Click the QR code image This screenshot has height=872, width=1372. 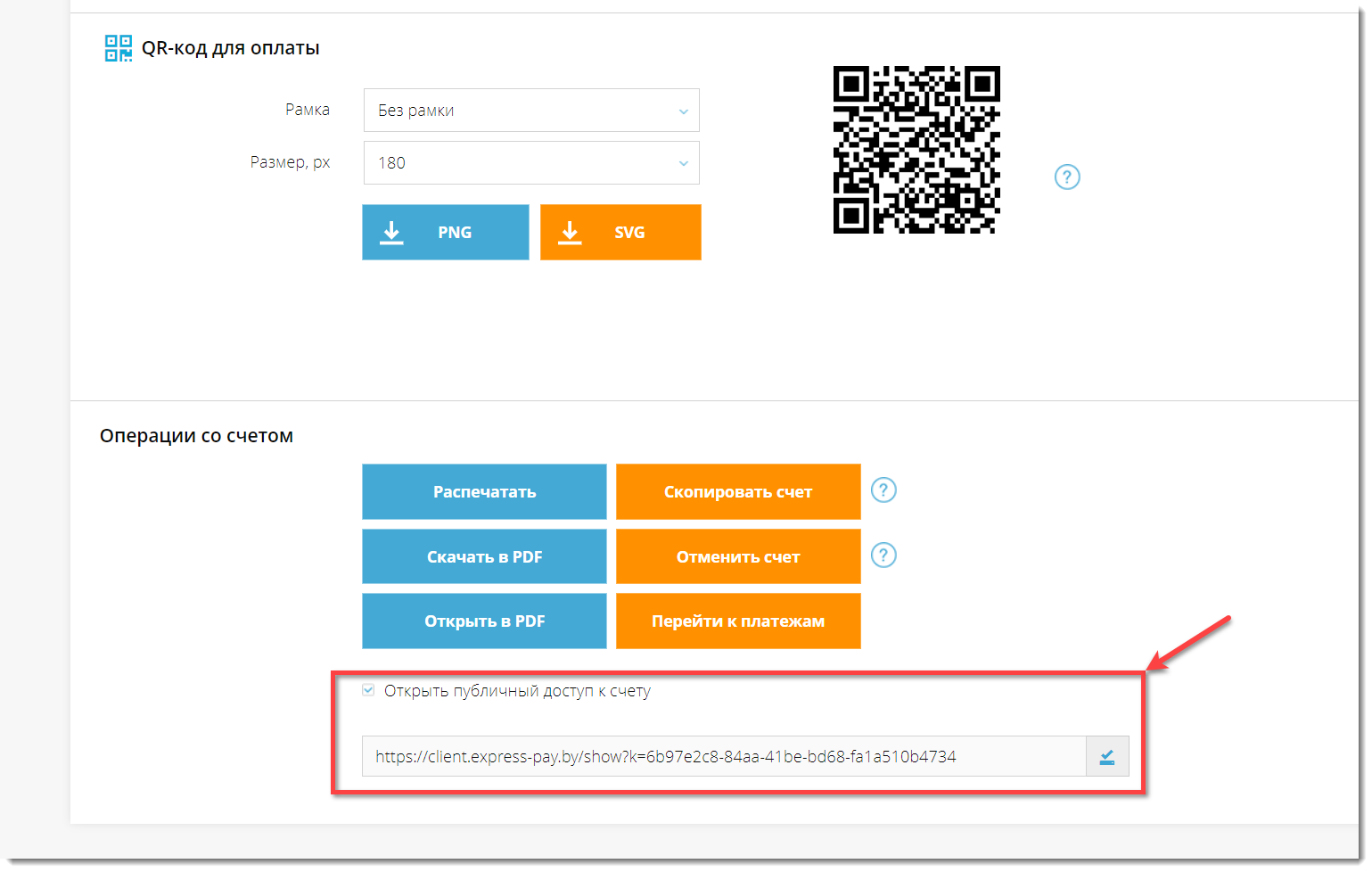[916, 150]
